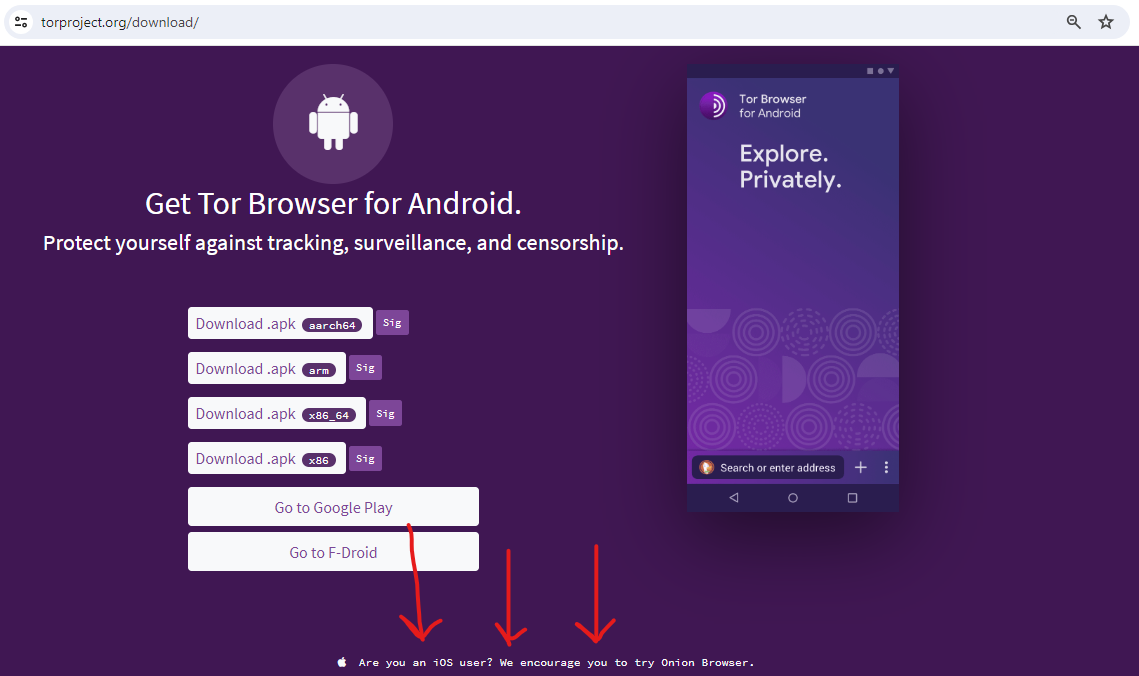Click the zoom magnifier icon in address bar

click(1073, 22)
